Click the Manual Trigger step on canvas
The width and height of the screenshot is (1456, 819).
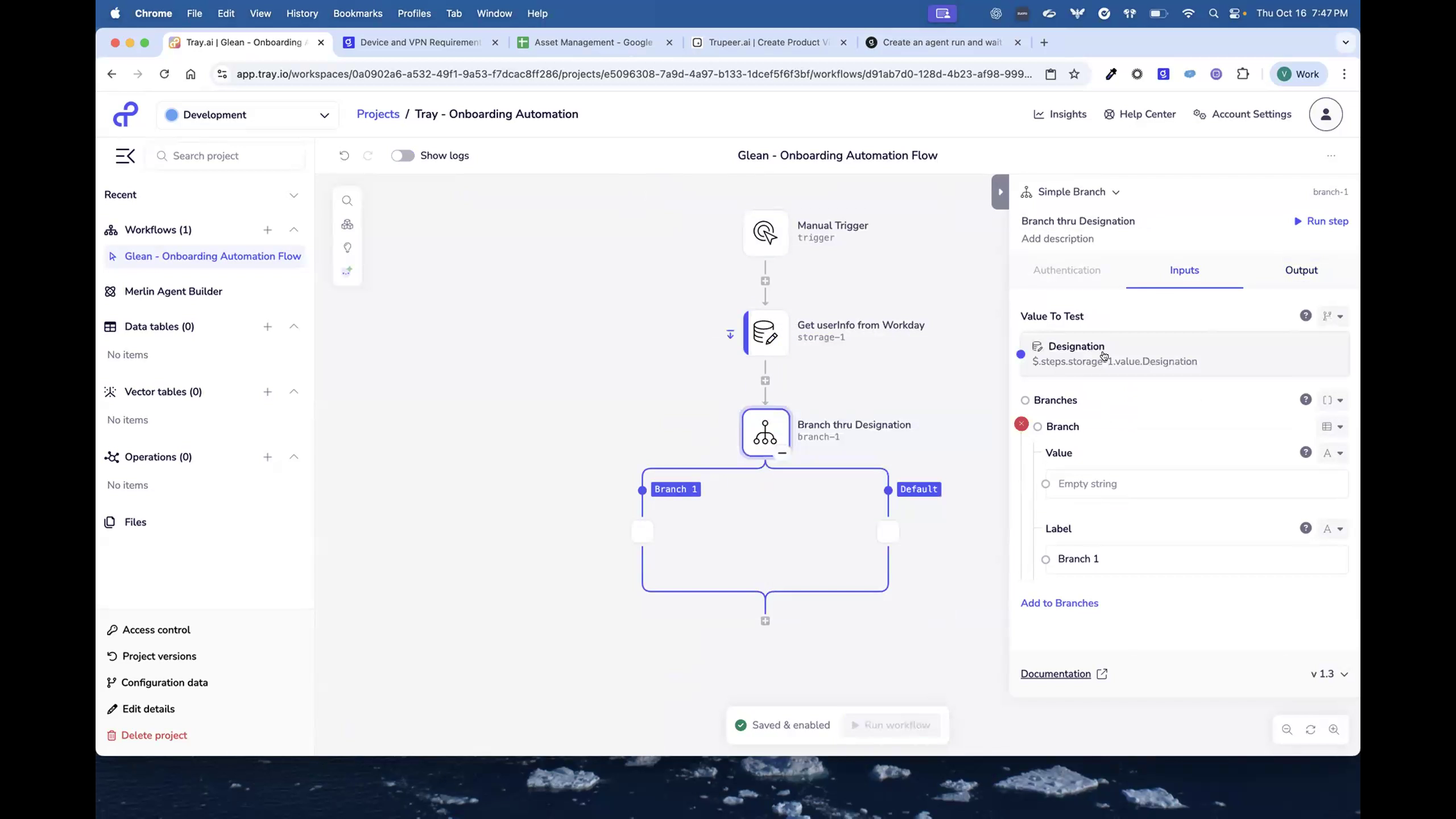pyautogui.click(x=765, y=233)
